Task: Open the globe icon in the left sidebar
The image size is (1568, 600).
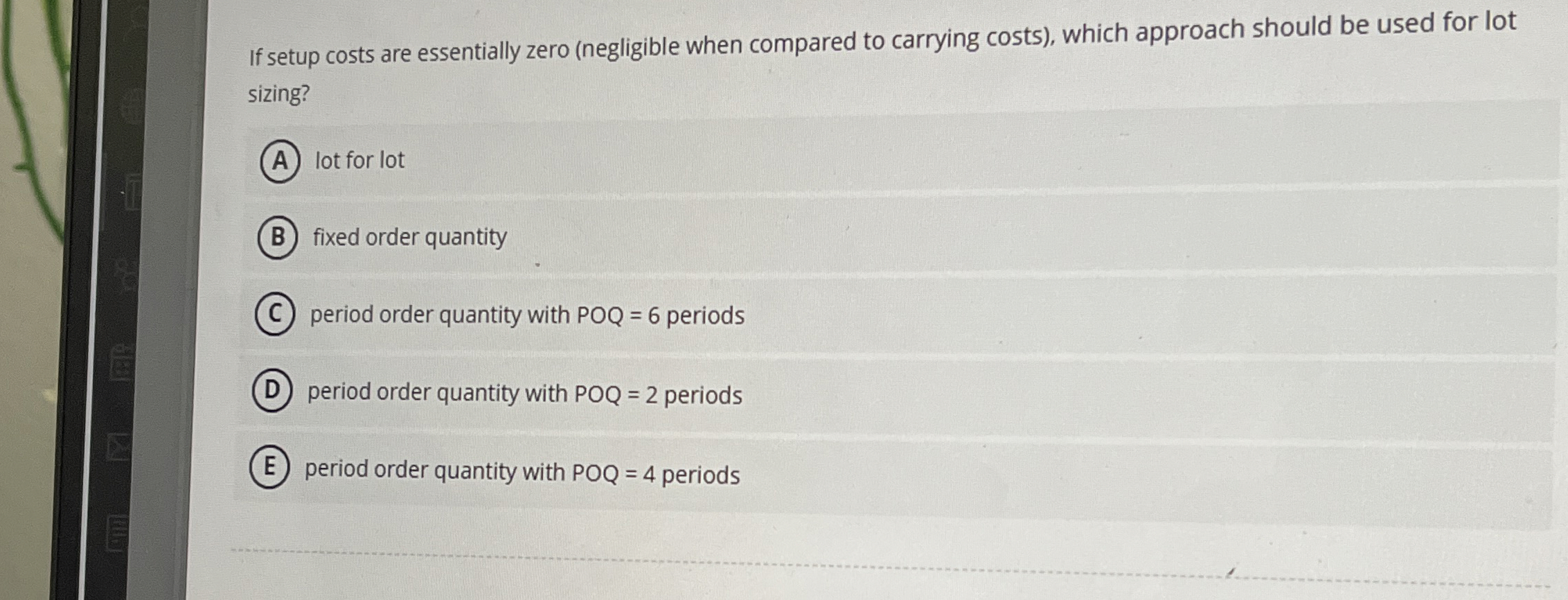Action: pyautogui.click(x=132, y=104)
